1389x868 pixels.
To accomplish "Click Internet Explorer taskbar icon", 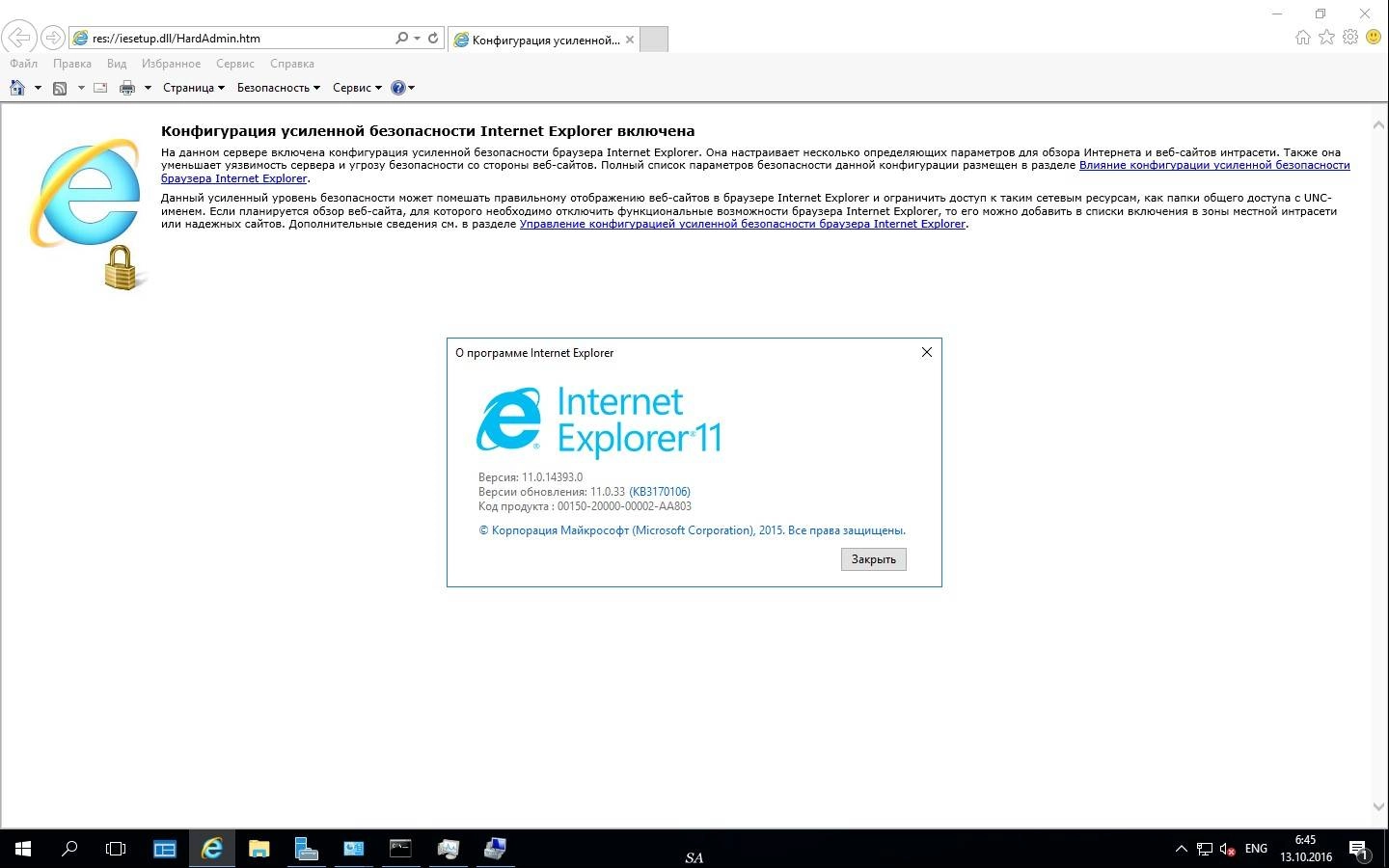I will 211,849.
